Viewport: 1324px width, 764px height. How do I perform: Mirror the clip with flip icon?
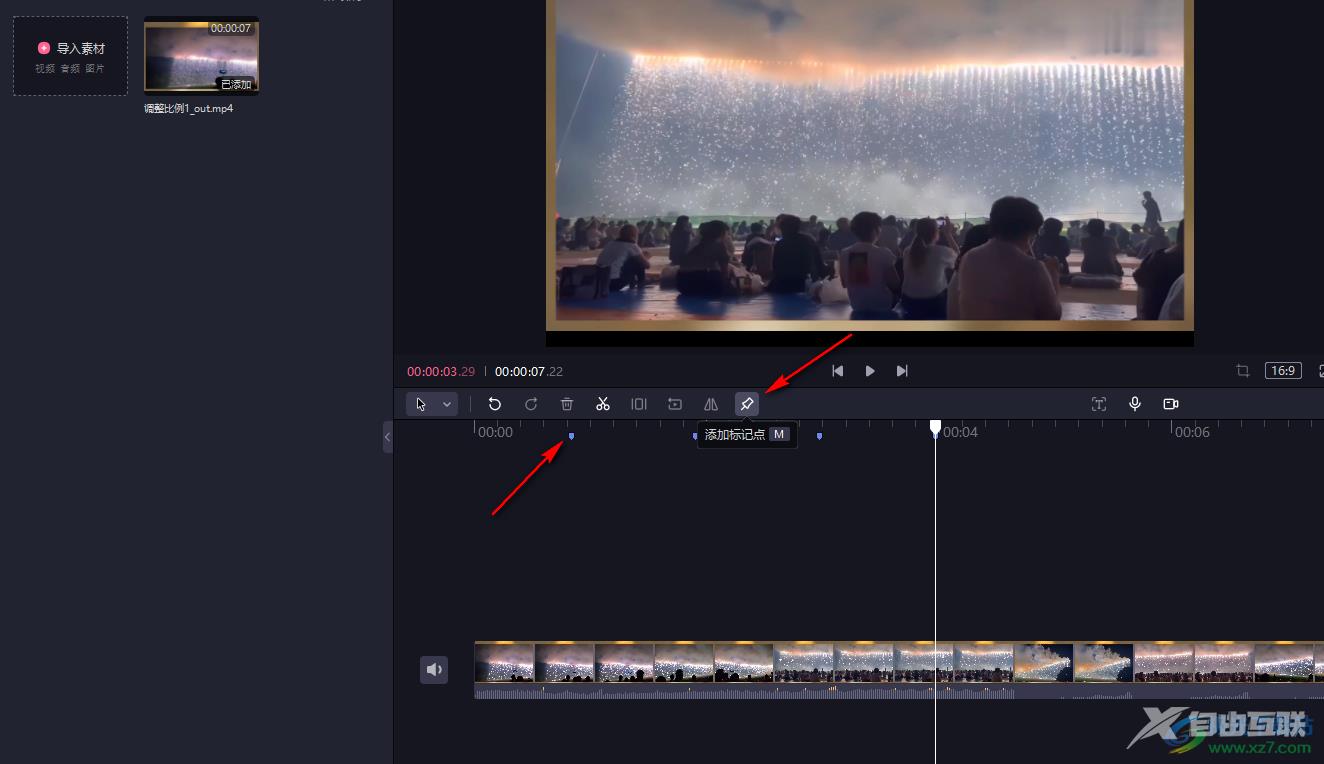(711, 404)
